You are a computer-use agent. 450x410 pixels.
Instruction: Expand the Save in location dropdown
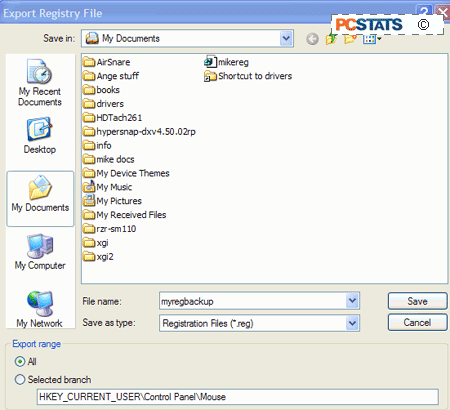(286, 38)
